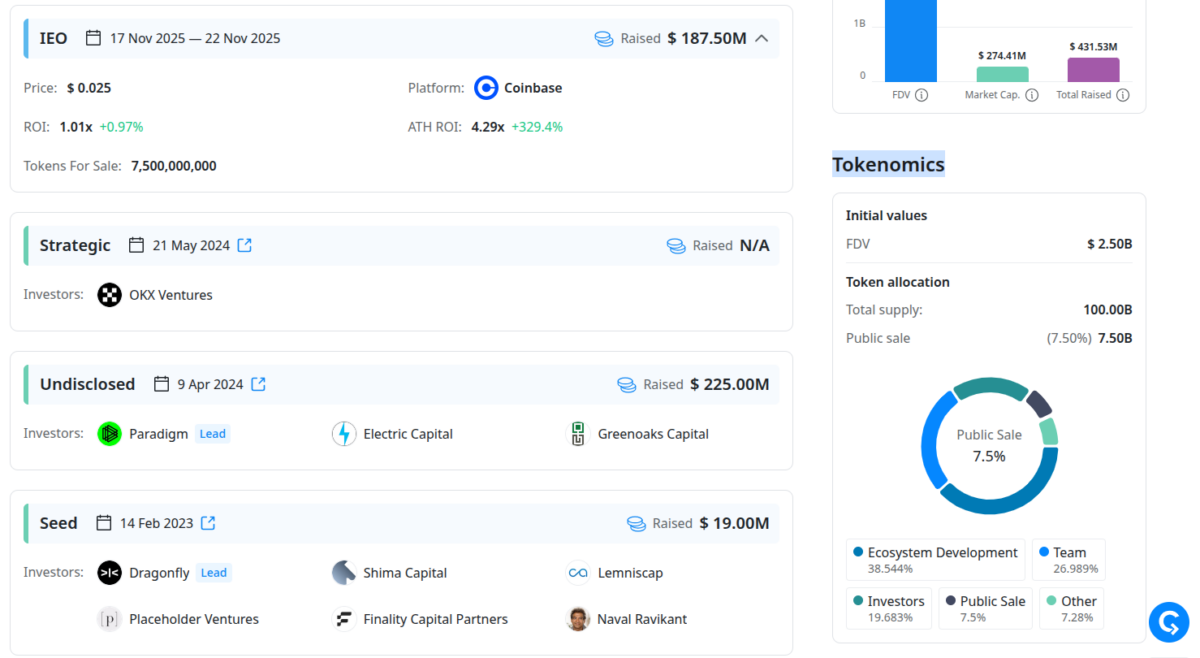Click Naval Ravikant's avatar photo

(578, 618)
